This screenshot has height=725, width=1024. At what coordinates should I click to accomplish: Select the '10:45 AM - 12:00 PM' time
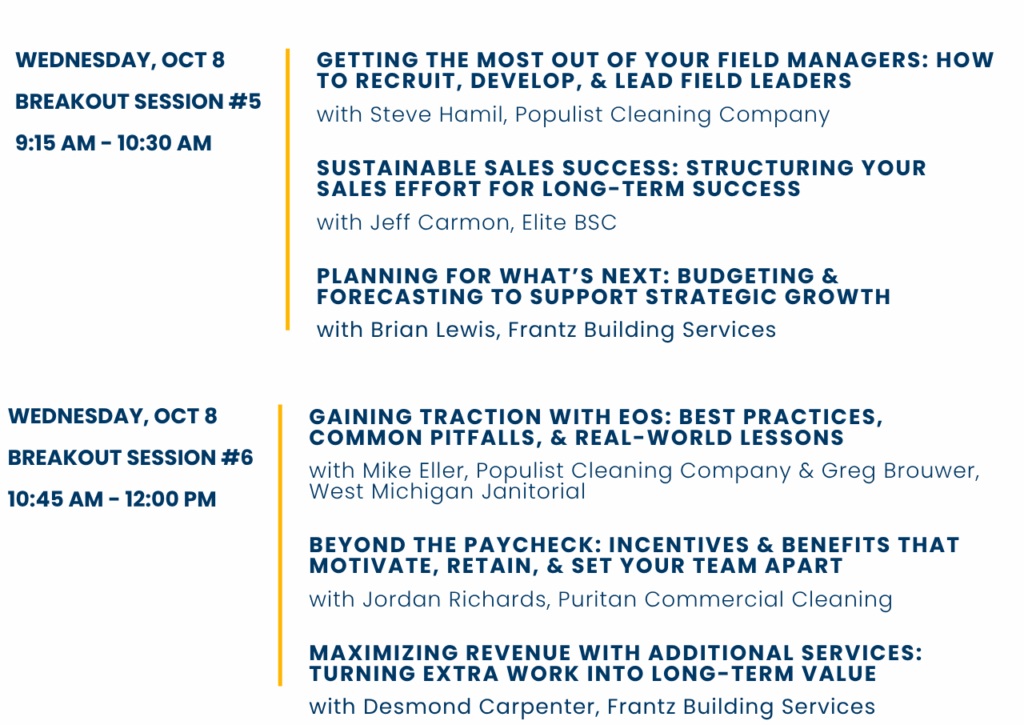click(x=112, y=499)
